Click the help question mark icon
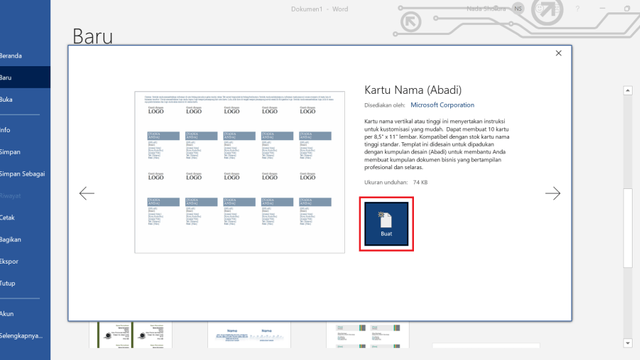Viewport: 640px width, 360px height. click(x=577, y=9)
